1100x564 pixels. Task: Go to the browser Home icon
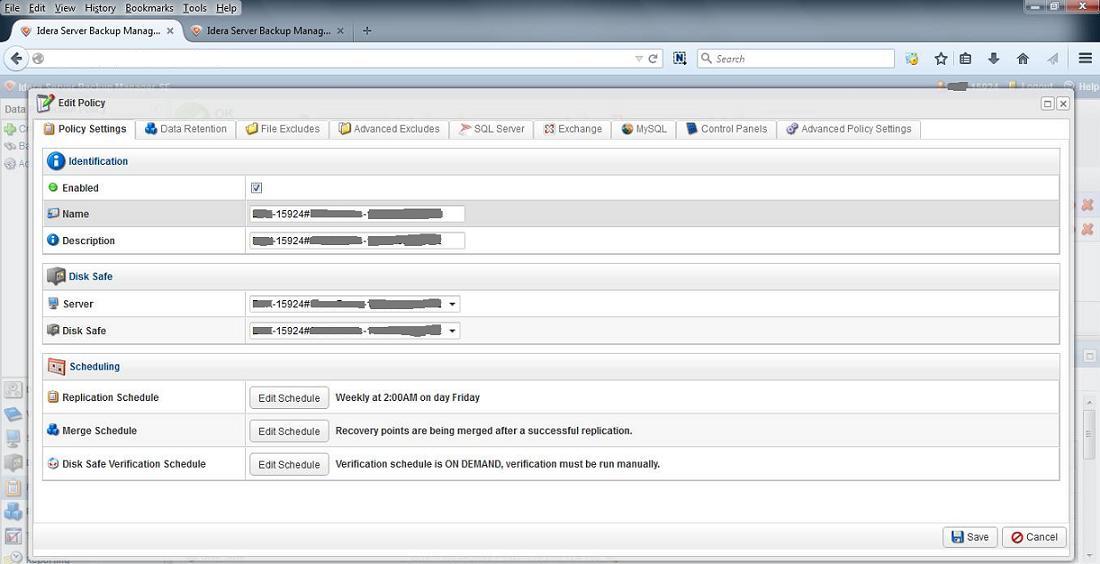click(x=1023, y=59)
